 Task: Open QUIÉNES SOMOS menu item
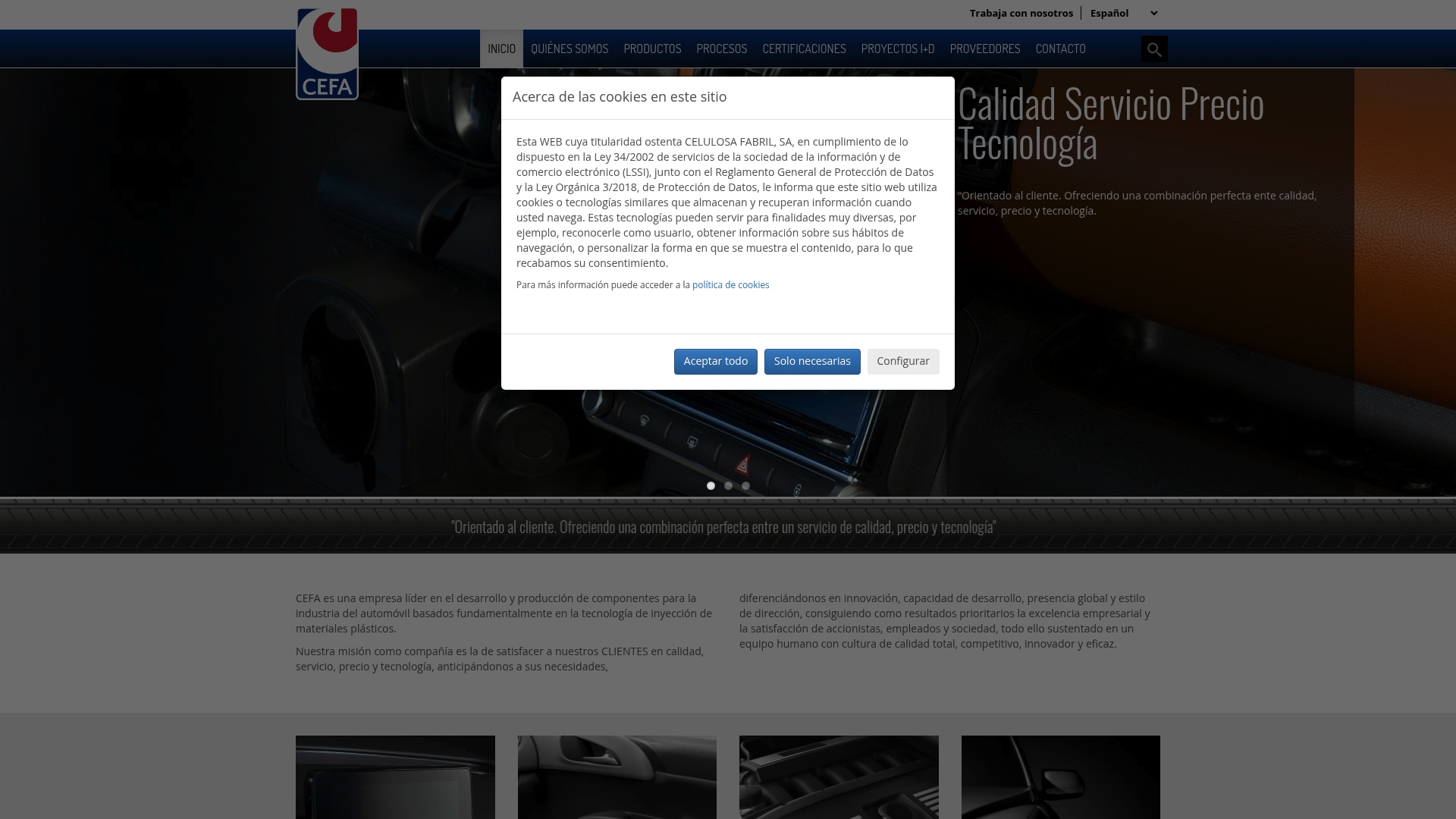(570, 49)
